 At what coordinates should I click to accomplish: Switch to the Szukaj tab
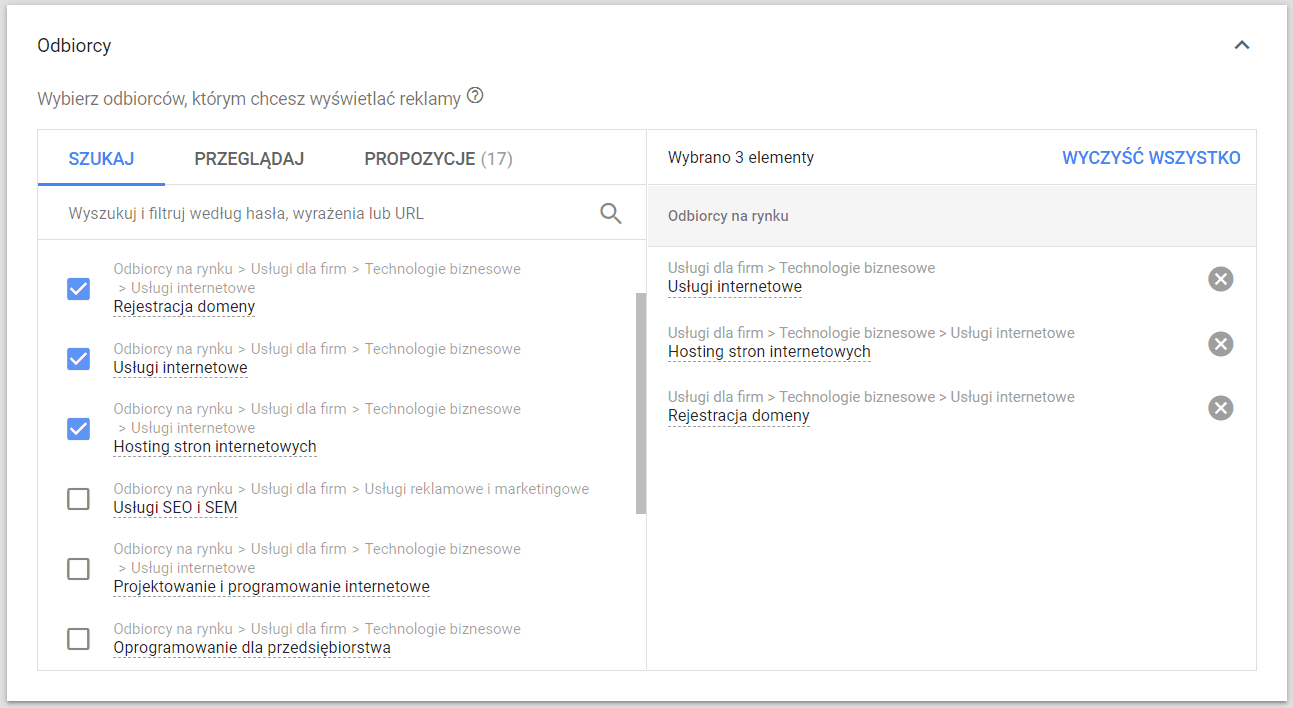point(101,159)
